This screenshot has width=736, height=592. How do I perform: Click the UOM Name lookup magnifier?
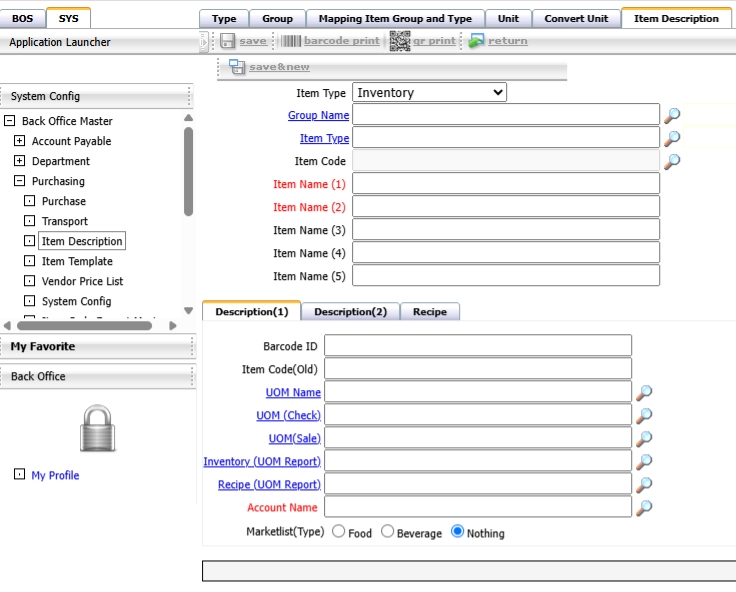click(644, 392)
